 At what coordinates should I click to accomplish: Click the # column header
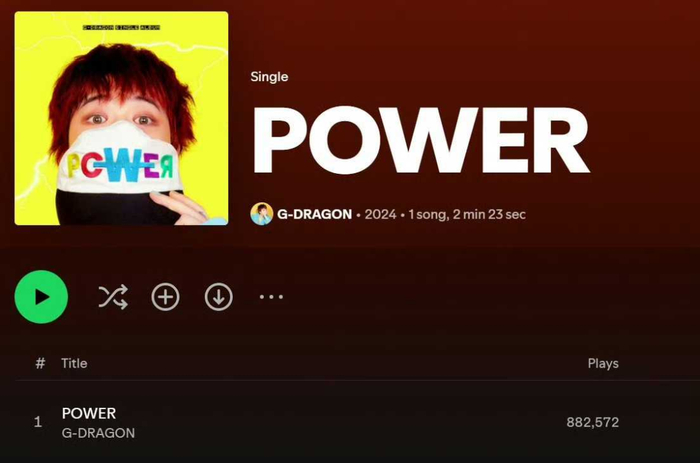[x=40, y=363]
